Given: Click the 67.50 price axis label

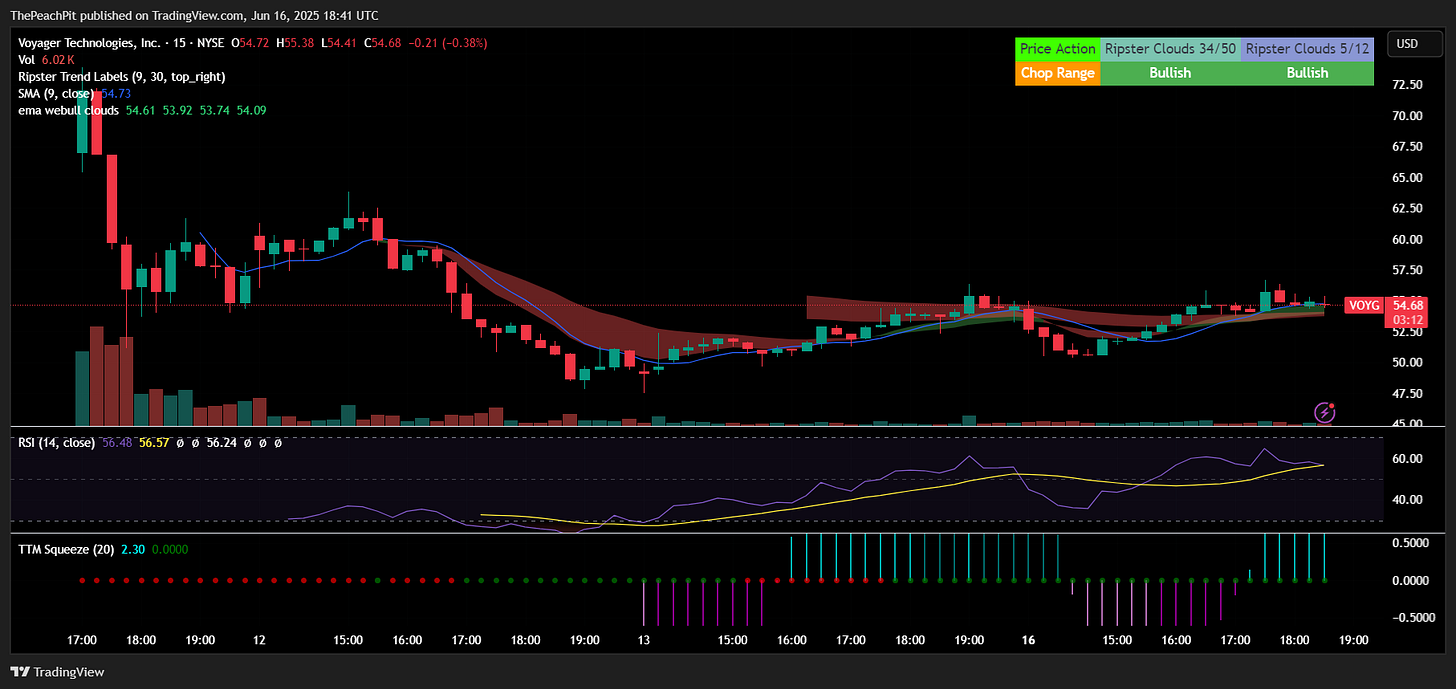Looking at the screenshot, I should [1407, 147].
